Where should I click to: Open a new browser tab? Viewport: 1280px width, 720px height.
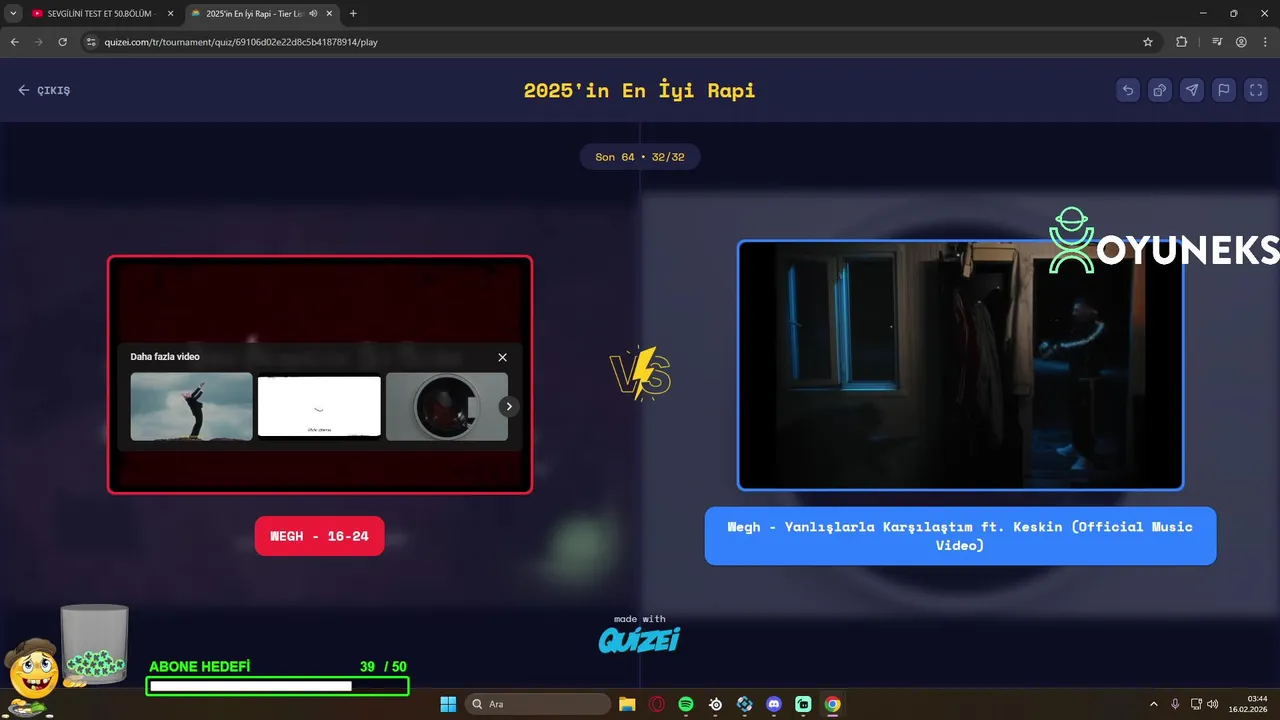coord(353,14)
